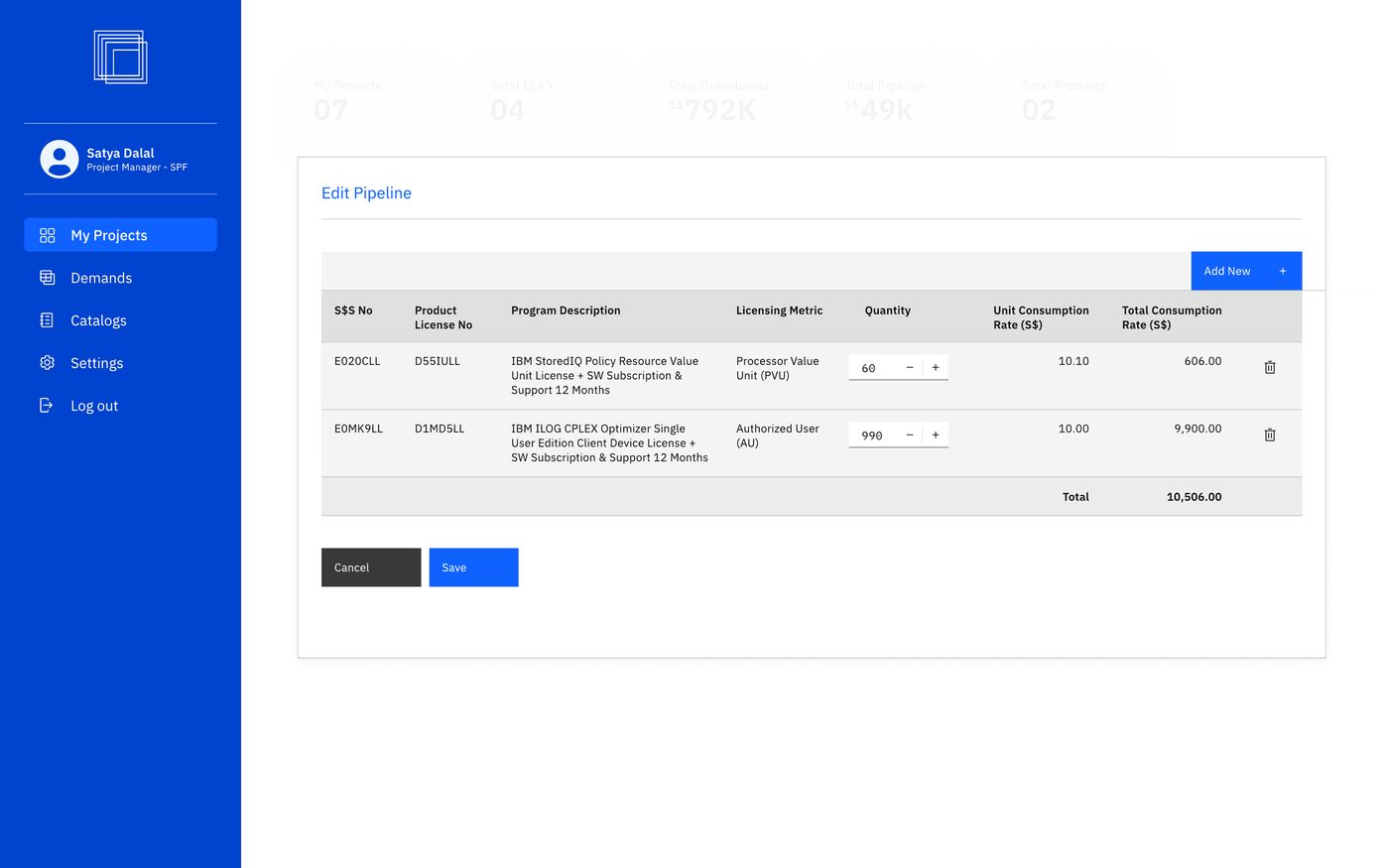Click the Unit Consumption Rate header
Screen dimensions: 1389x868
pyautogui.click(x=1041, y=317)
